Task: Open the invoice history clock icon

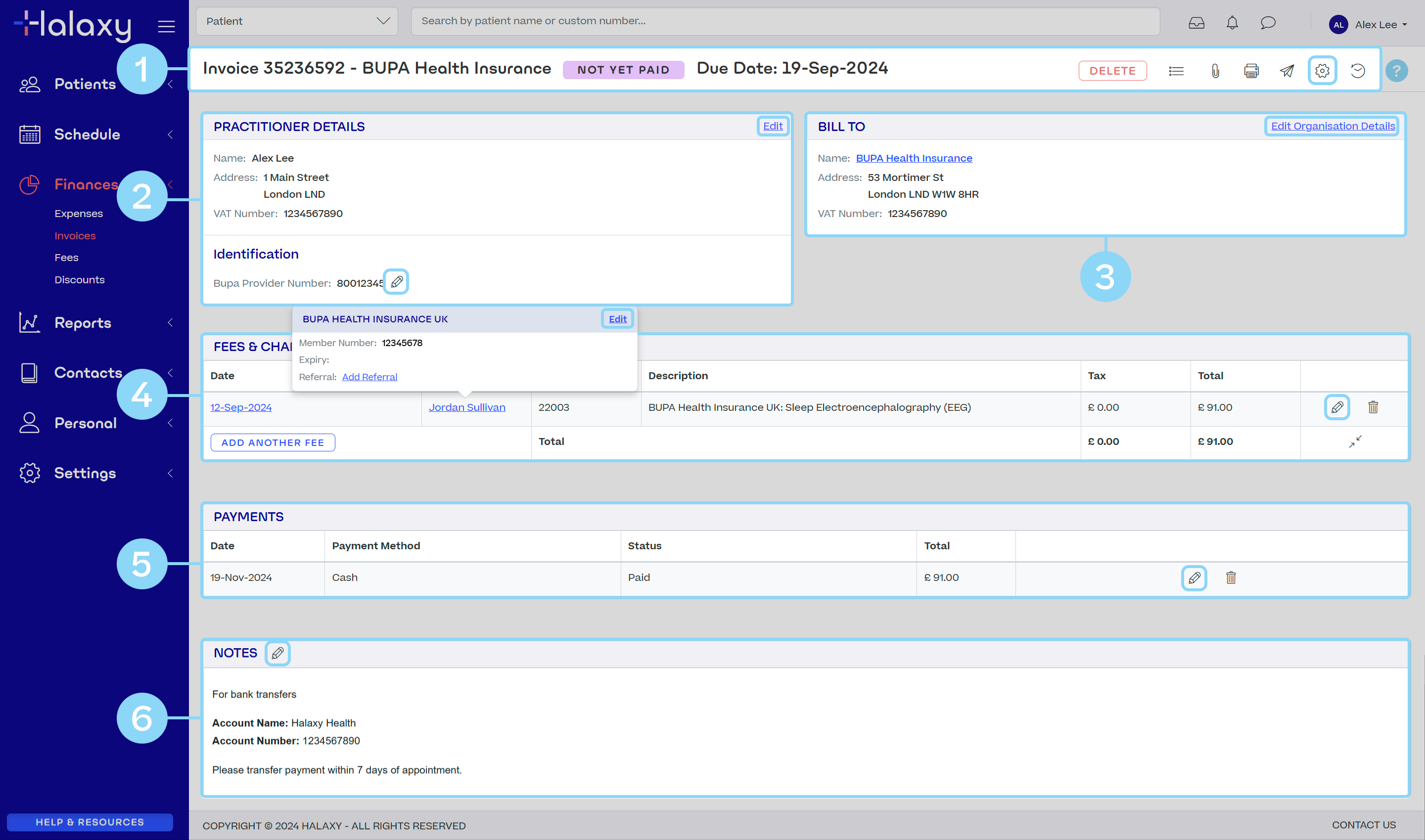Action: coord(1358,71)
